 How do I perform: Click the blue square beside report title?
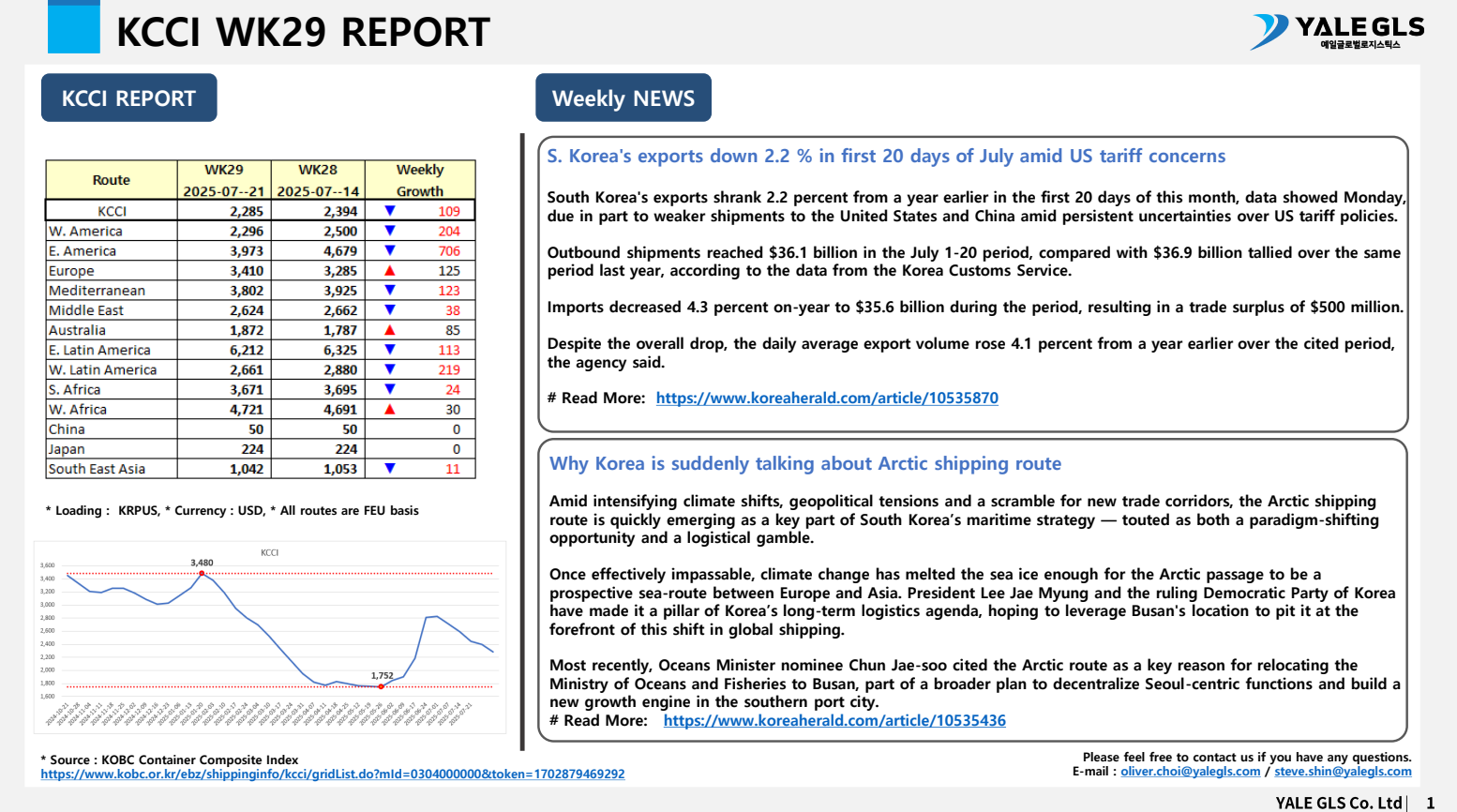click(74, 27)
